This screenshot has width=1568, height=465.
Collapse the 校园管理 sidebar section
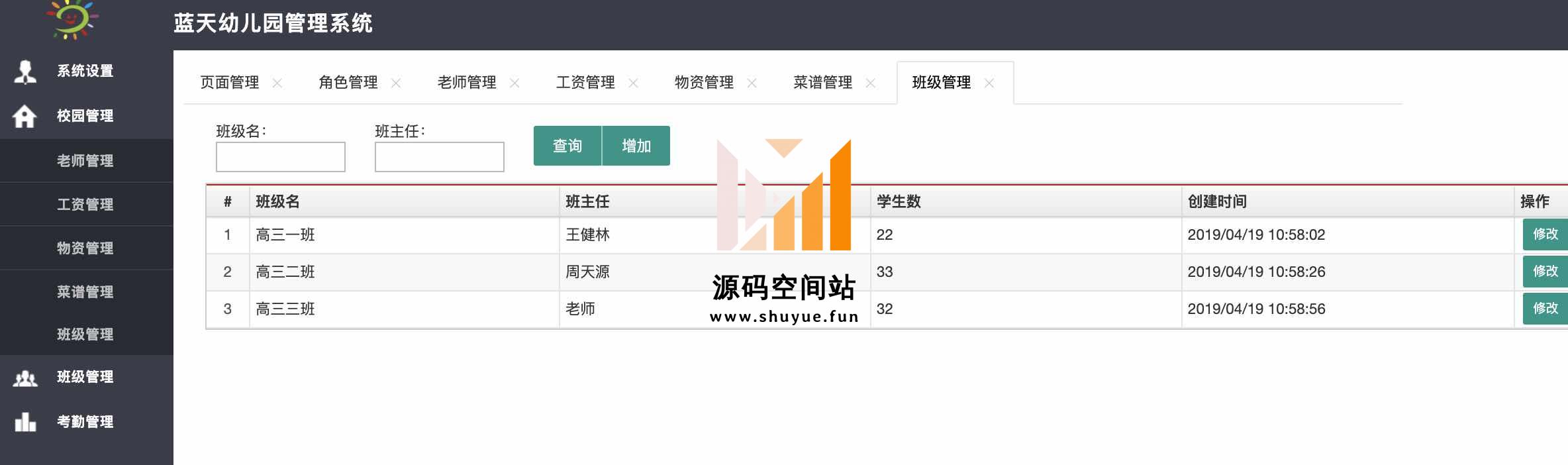86,116
